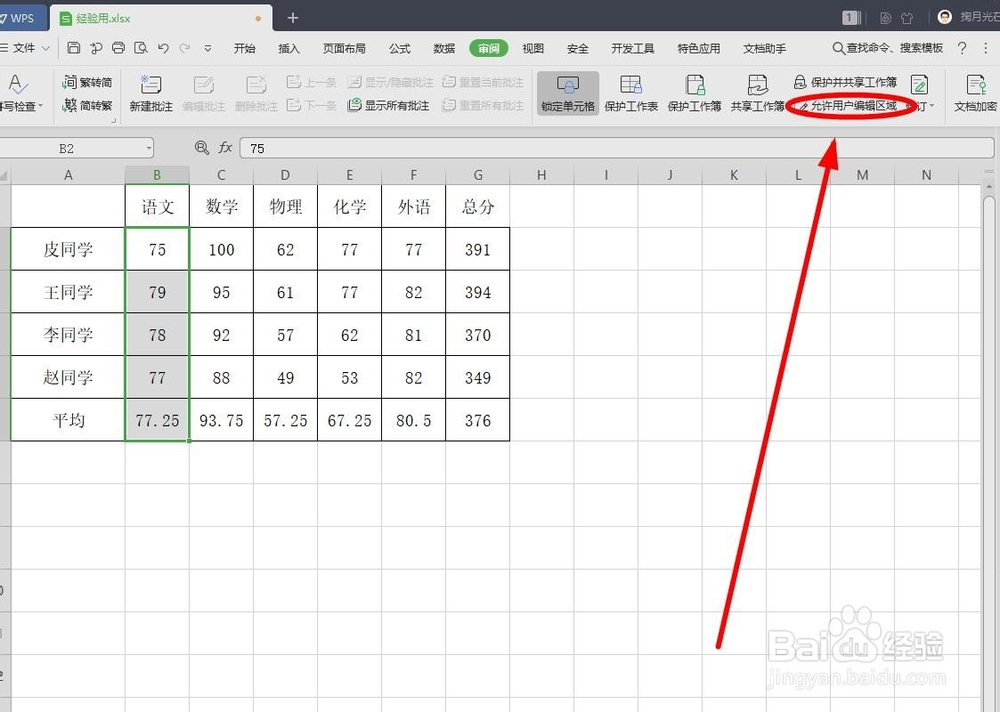Open the 文档助手 tab
This screenshot has height=712, width=1000.
pyautogui.click(x=764, y=48)
